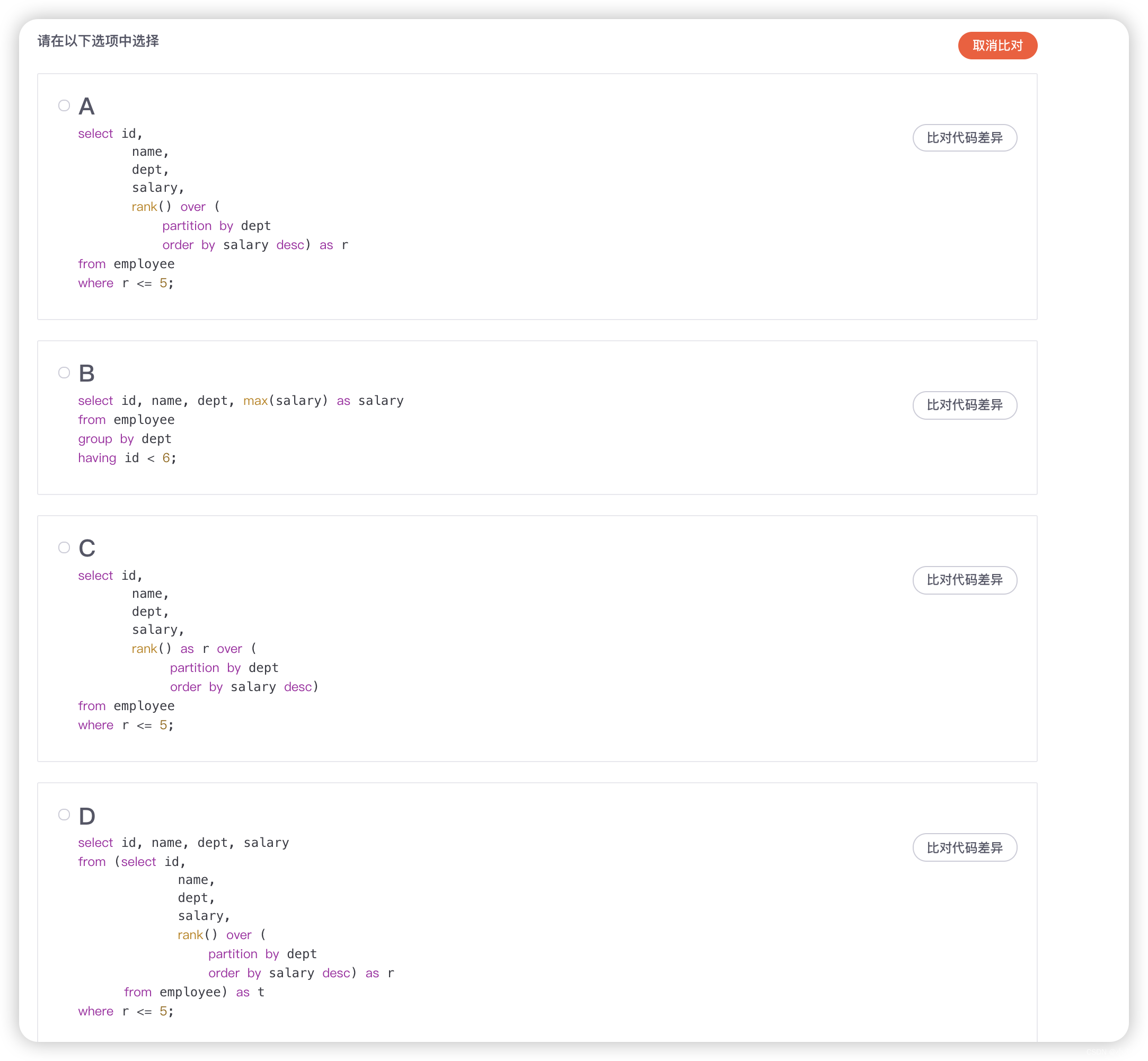Image resolution: width=1148 pixels, height=1061 pixels.
Task: Click 比对代码差异 beside option C
Action: coord(965,580)
